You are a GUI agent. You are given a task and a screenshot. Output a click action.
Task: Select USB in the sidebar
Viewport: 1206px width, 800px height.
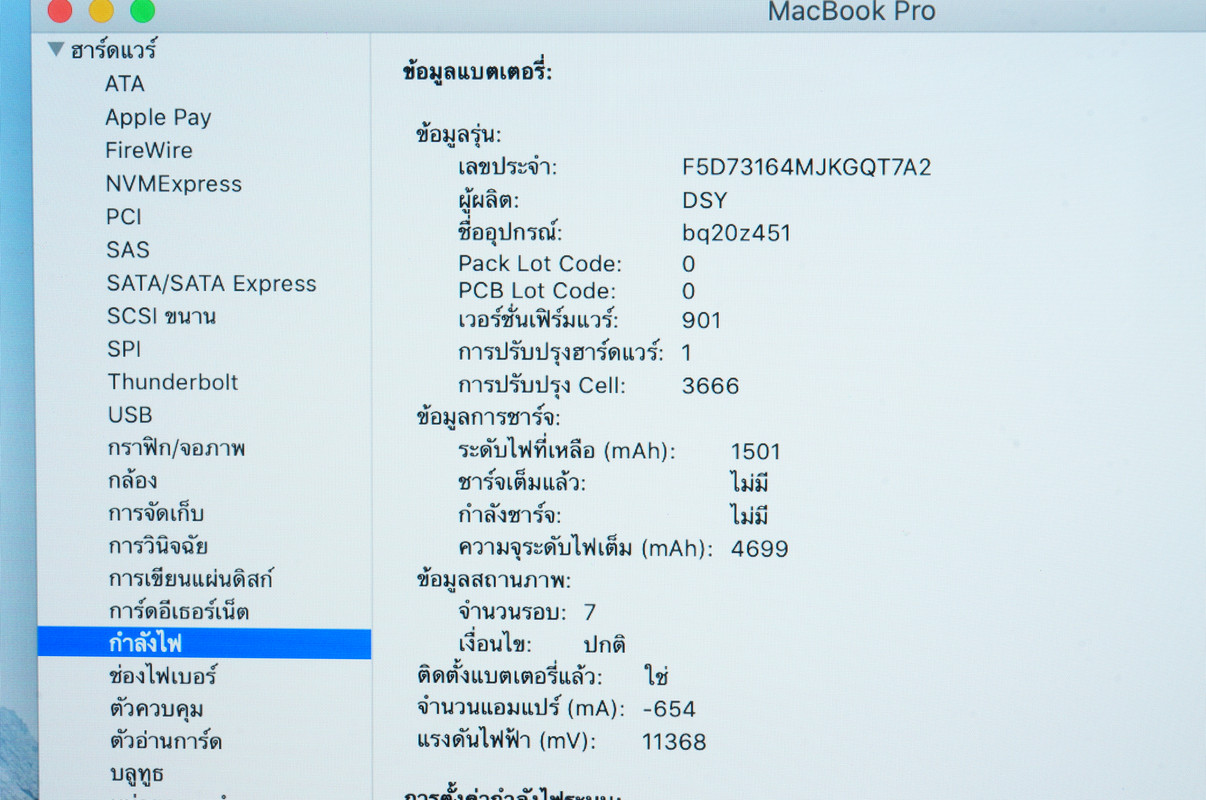point(130,415)
